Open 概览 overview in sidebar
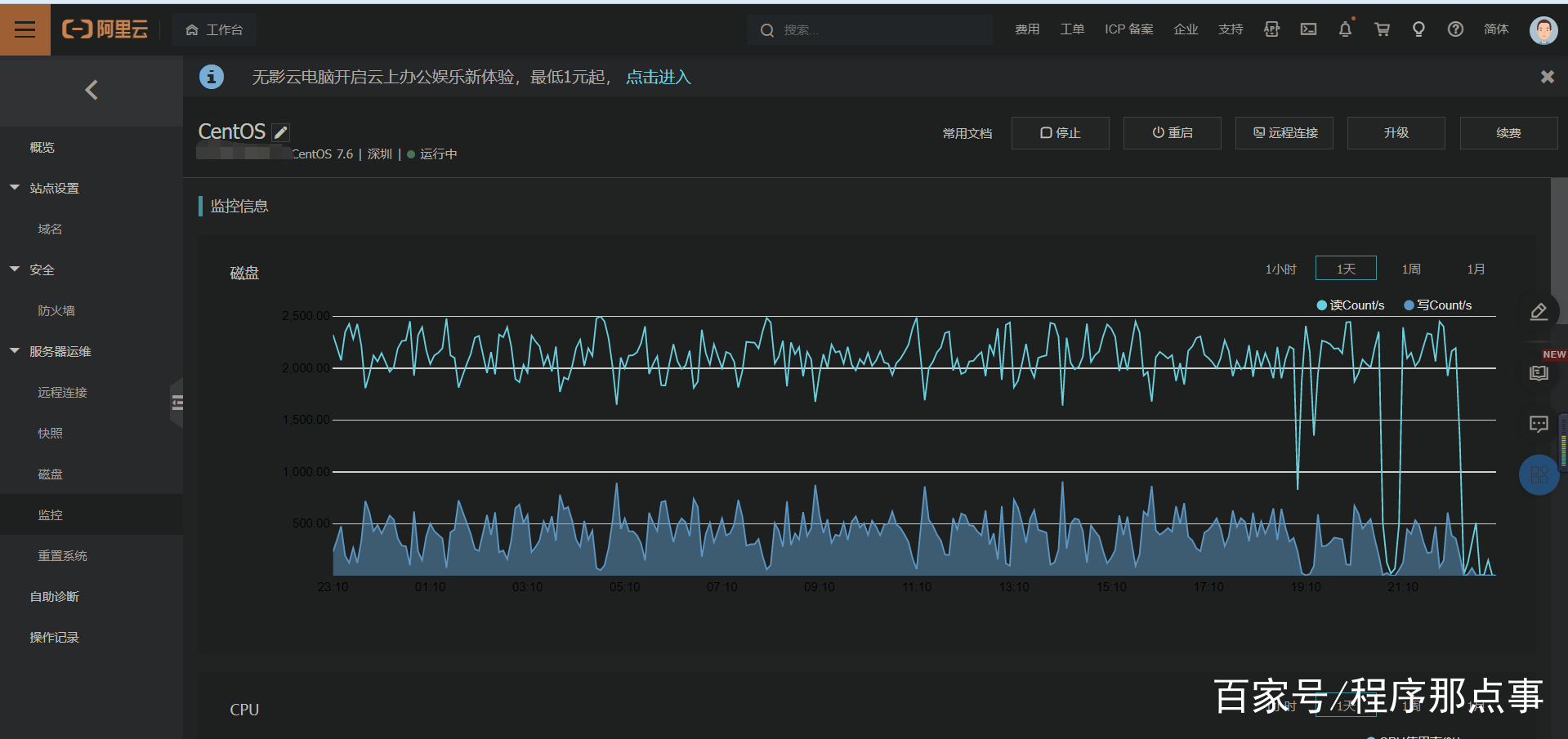This screenshot has height=739, width=1568. pos(92,147)
